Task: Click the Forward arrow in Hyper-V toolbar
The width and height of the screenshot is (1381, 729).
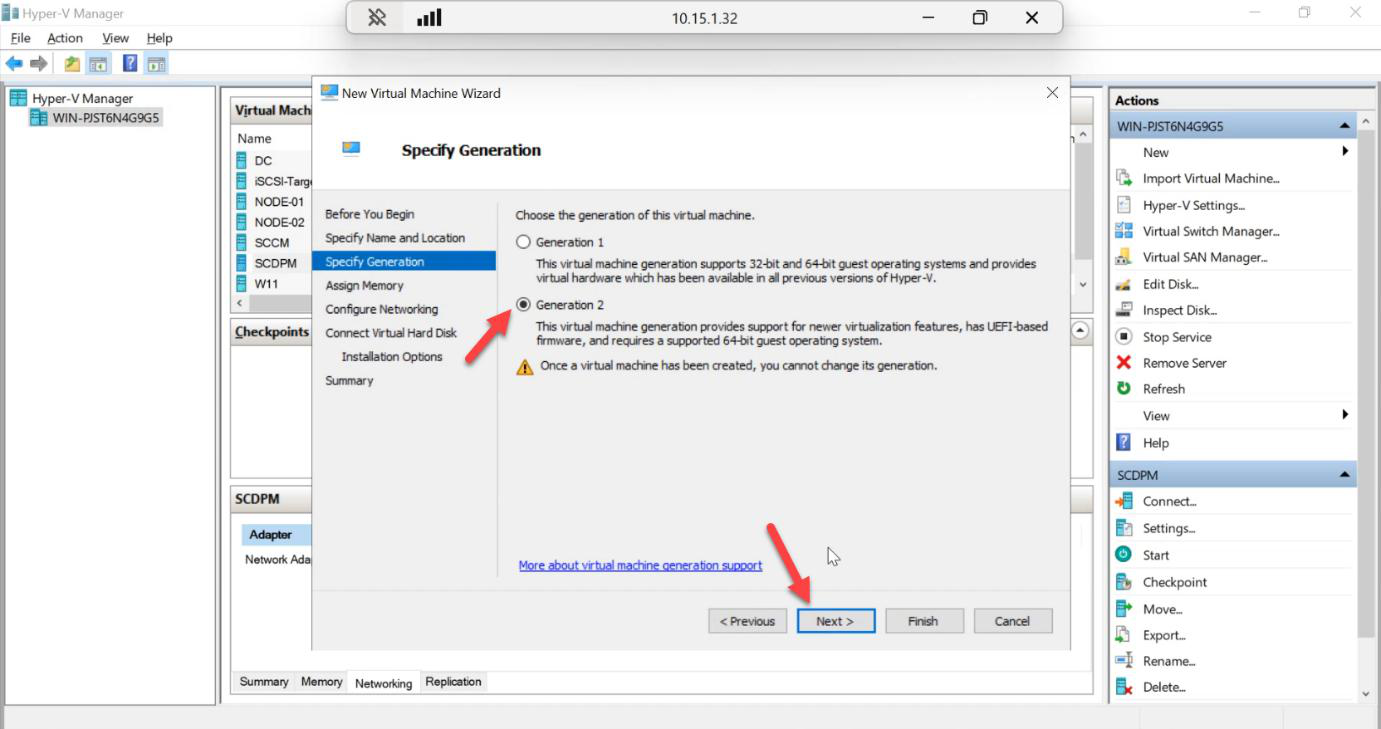Action: (39, 64)
